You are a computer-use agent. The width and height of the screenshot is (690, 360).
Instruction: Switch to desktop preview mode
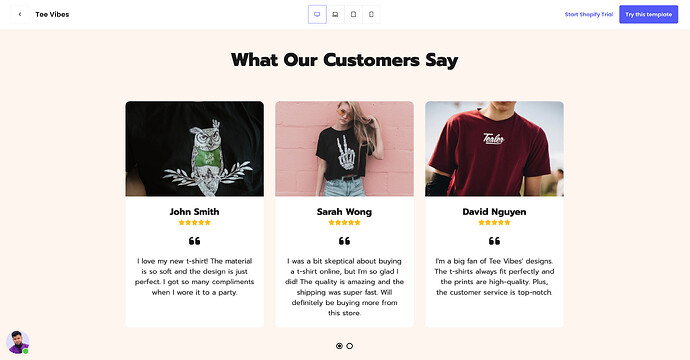tap(317, 15)
